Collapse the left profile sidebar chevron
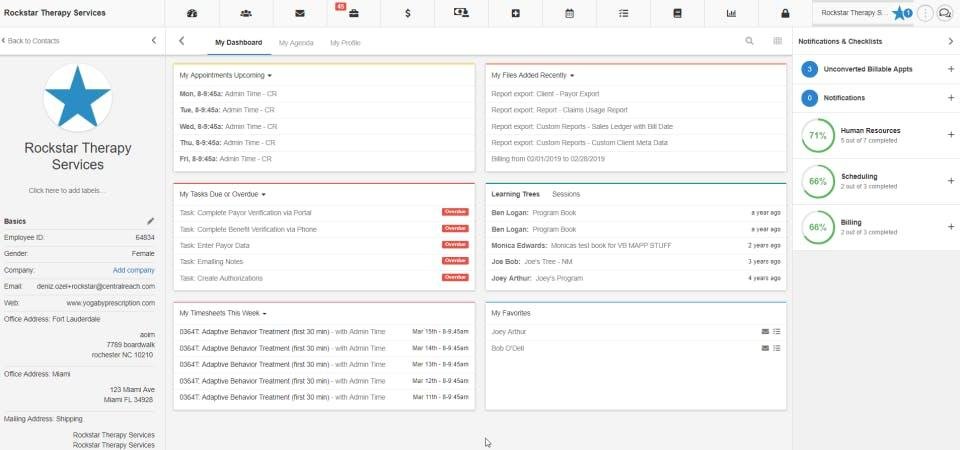 pos(154,40)
